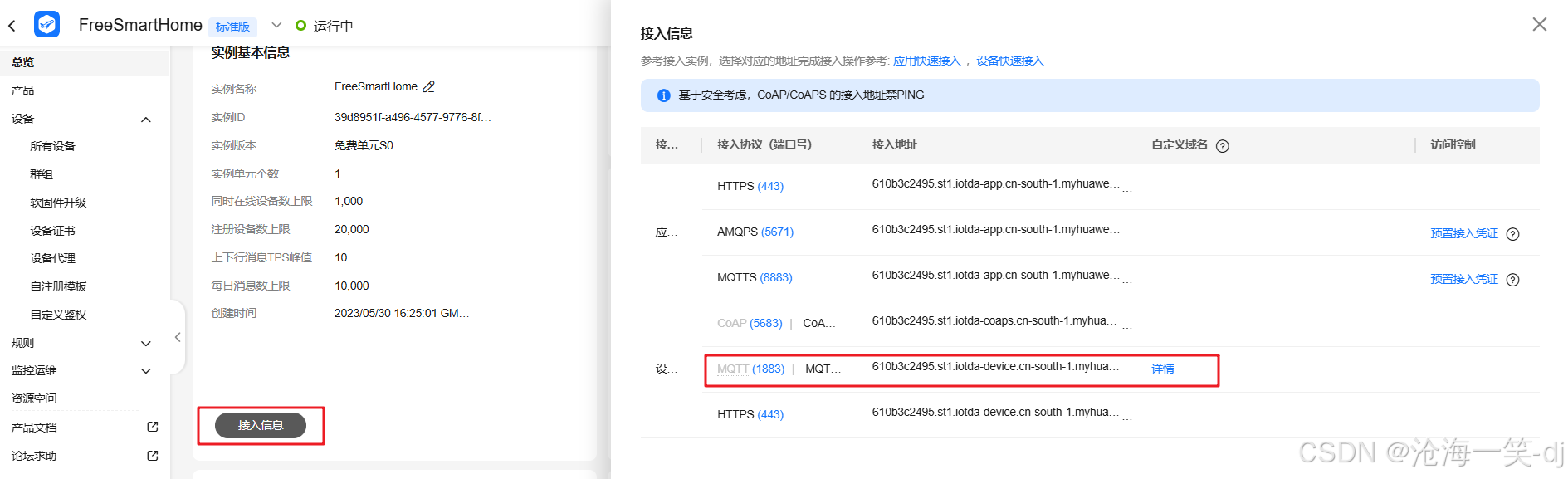Screen dimensions: 1568x479
Task: Edit the instance name with the pencil icon
Action: pos(429,86)
